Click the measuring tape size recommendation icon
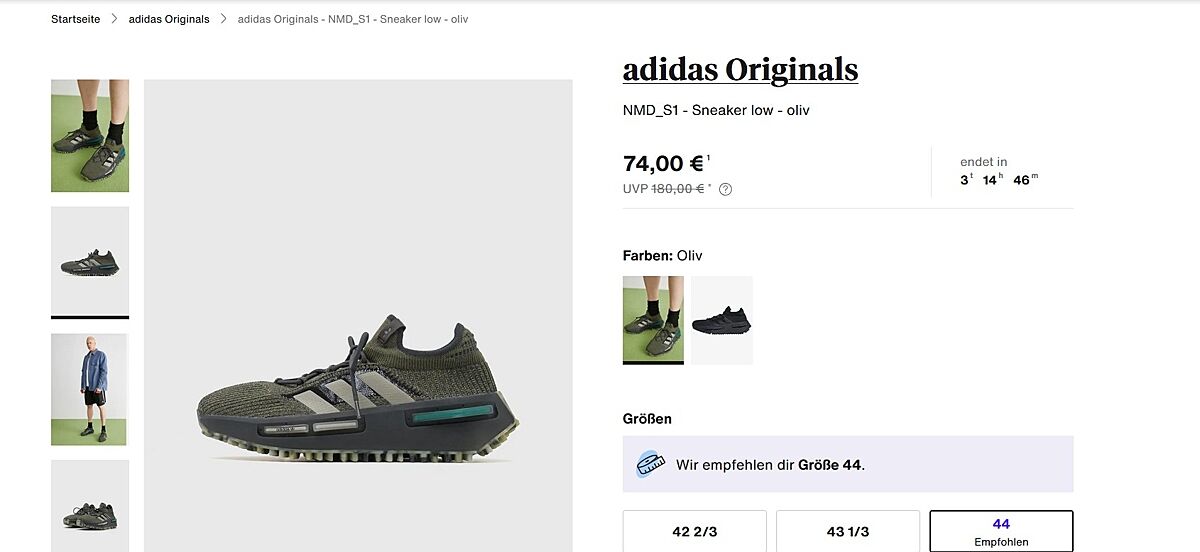This screenshot has height=552, width=1200. click(x=651, y=464)
